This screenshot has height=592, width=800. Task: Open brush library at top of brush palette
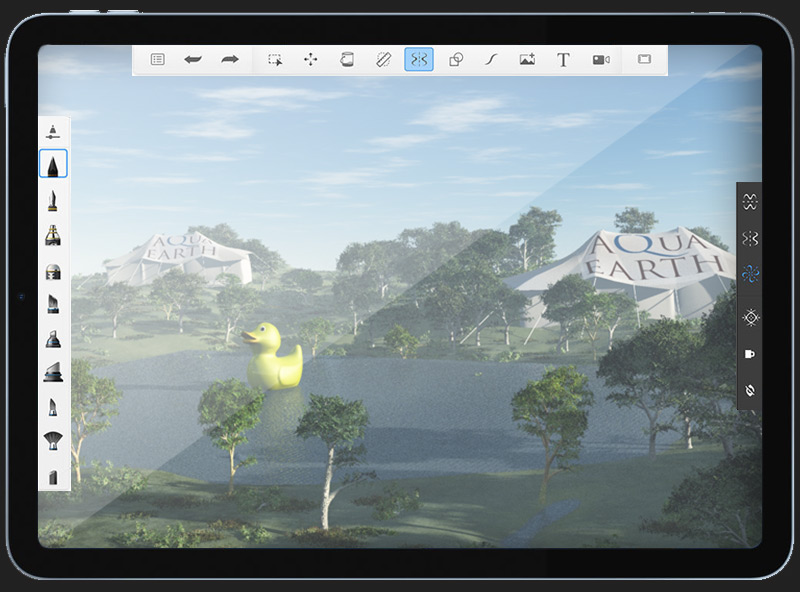[53, 131]
